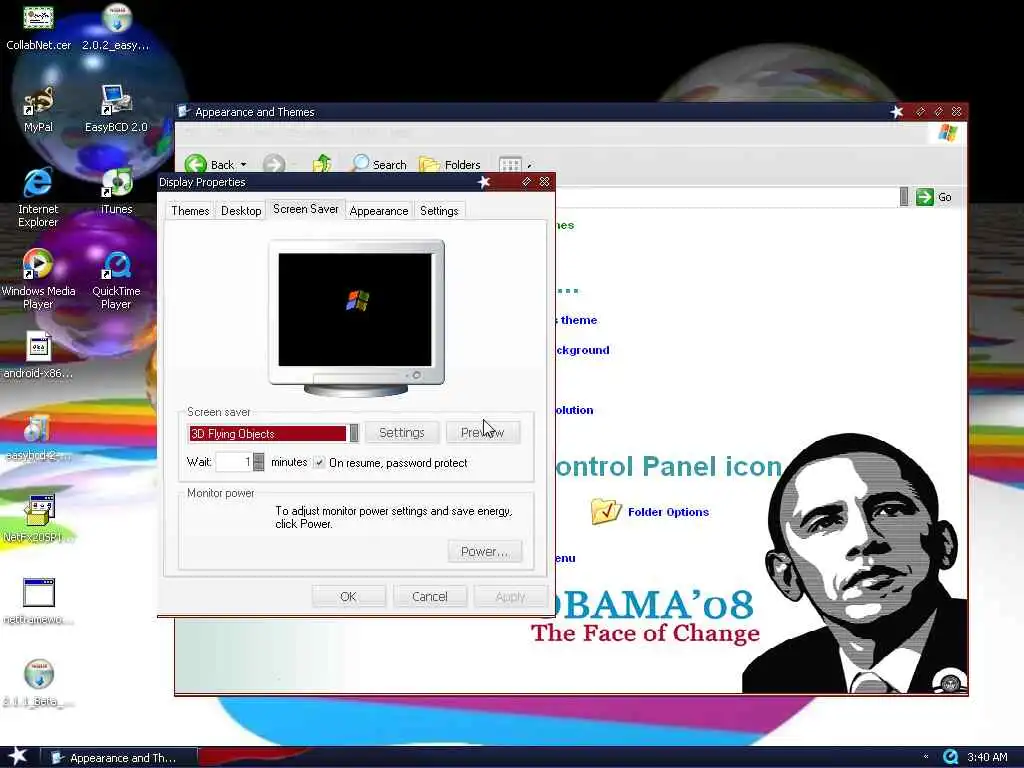Toggle On resume, password protect checkbox
Screen dimensions: 1024x768
319,462
